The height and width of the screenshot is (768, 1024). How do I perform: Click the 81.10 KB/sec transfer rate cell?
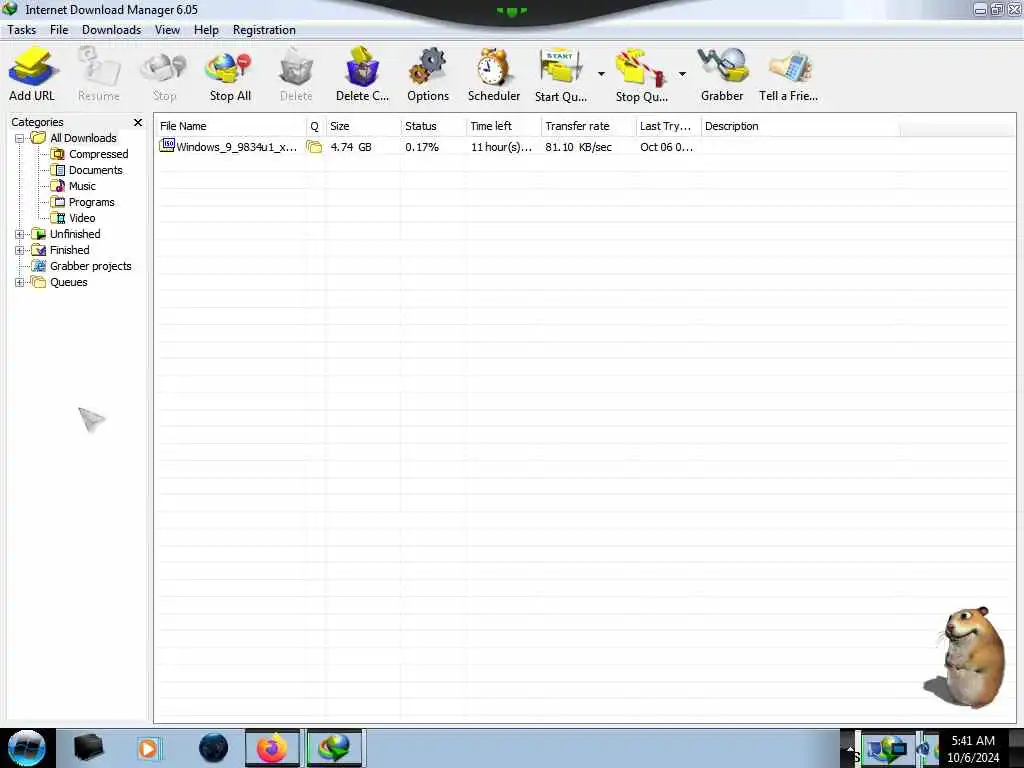[579, 147]
